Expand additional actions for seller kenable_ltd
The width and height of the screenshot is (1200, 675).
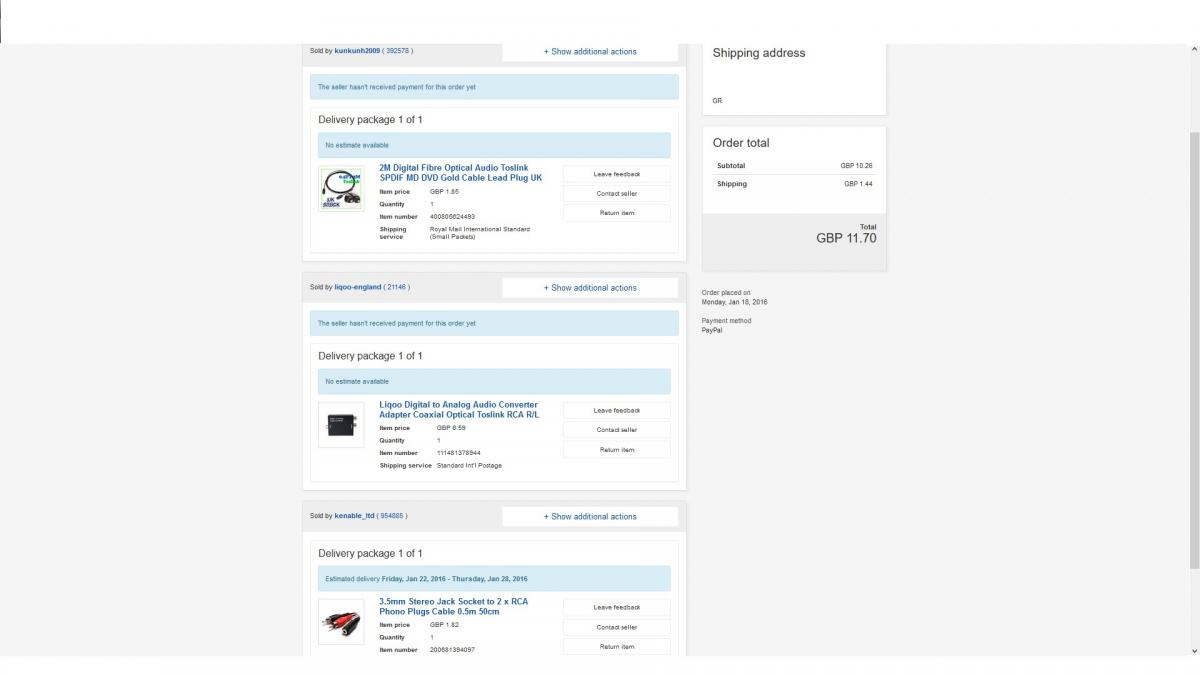click(x=590, y=517)
